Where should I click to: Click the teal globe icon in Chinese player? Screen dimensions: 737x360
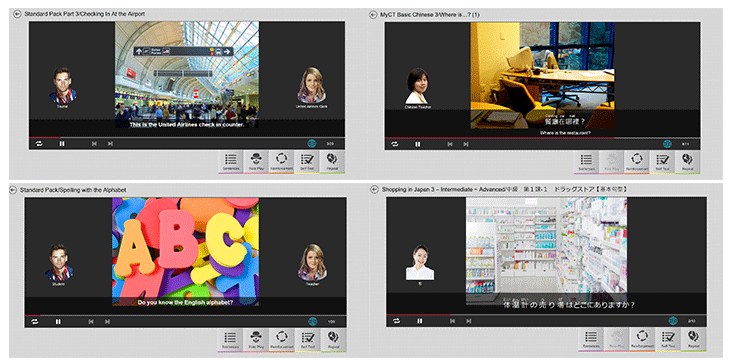(667, 144)
